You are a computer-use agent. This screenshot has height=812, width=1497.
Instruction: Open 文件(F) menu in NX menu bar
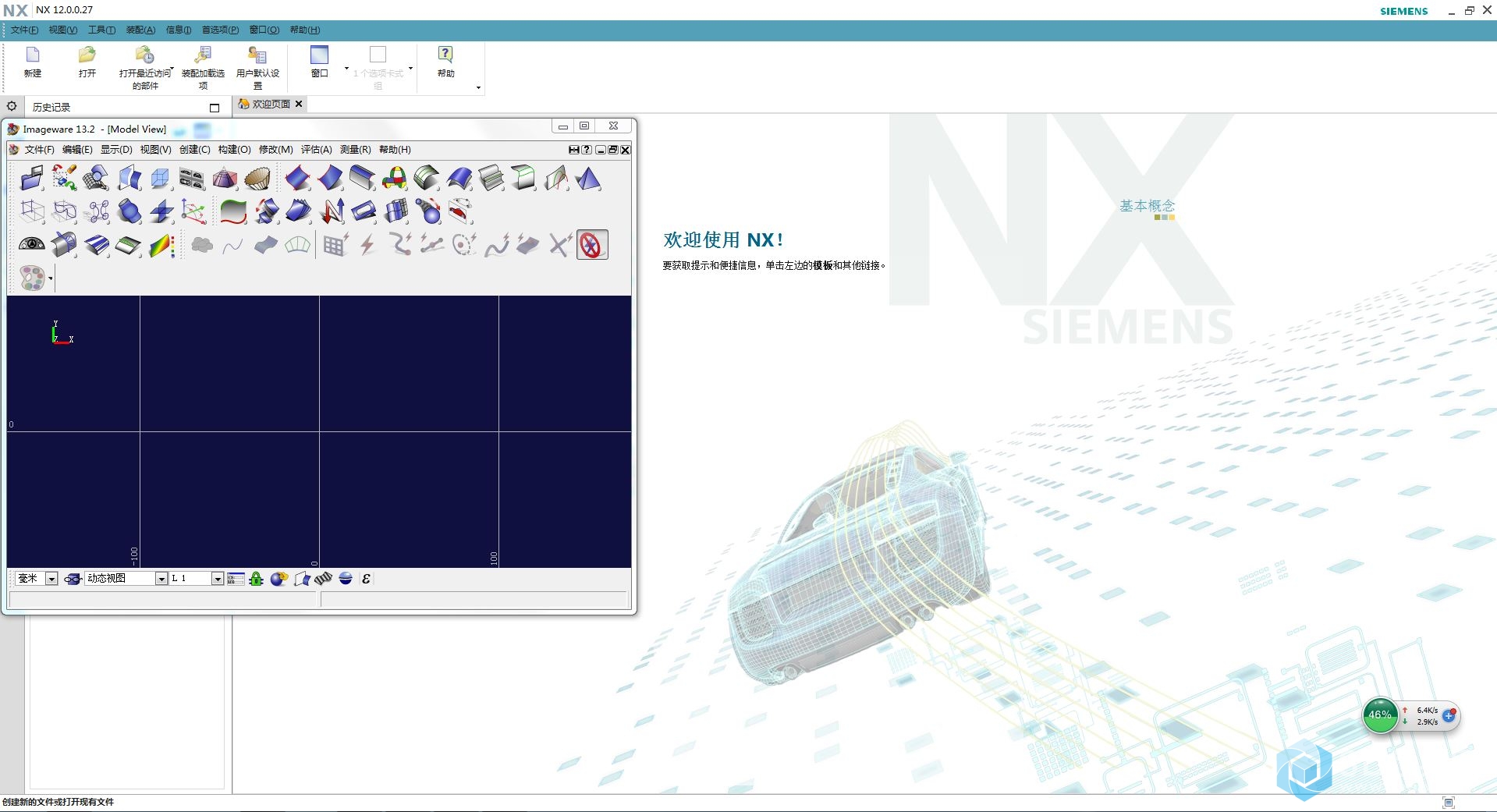(24, 30)
